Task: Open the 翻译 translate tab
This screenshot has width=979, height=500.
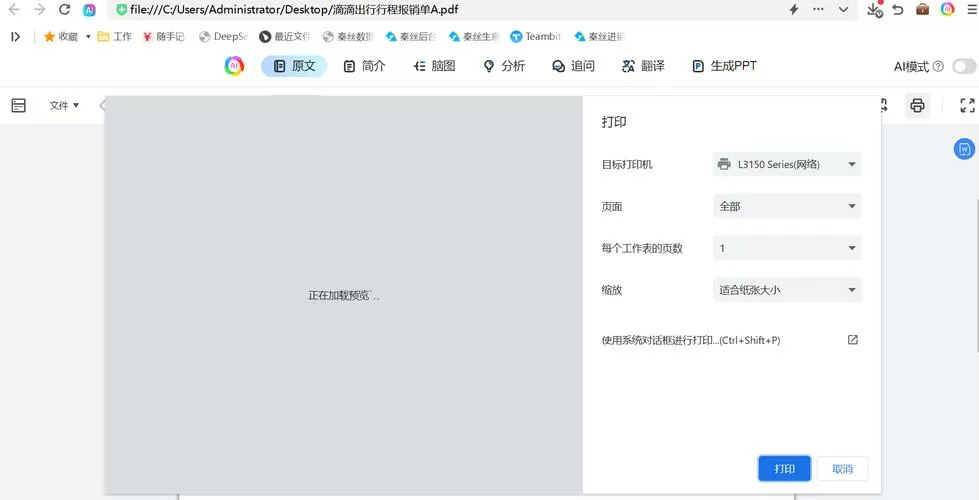Action: point(643,66)
